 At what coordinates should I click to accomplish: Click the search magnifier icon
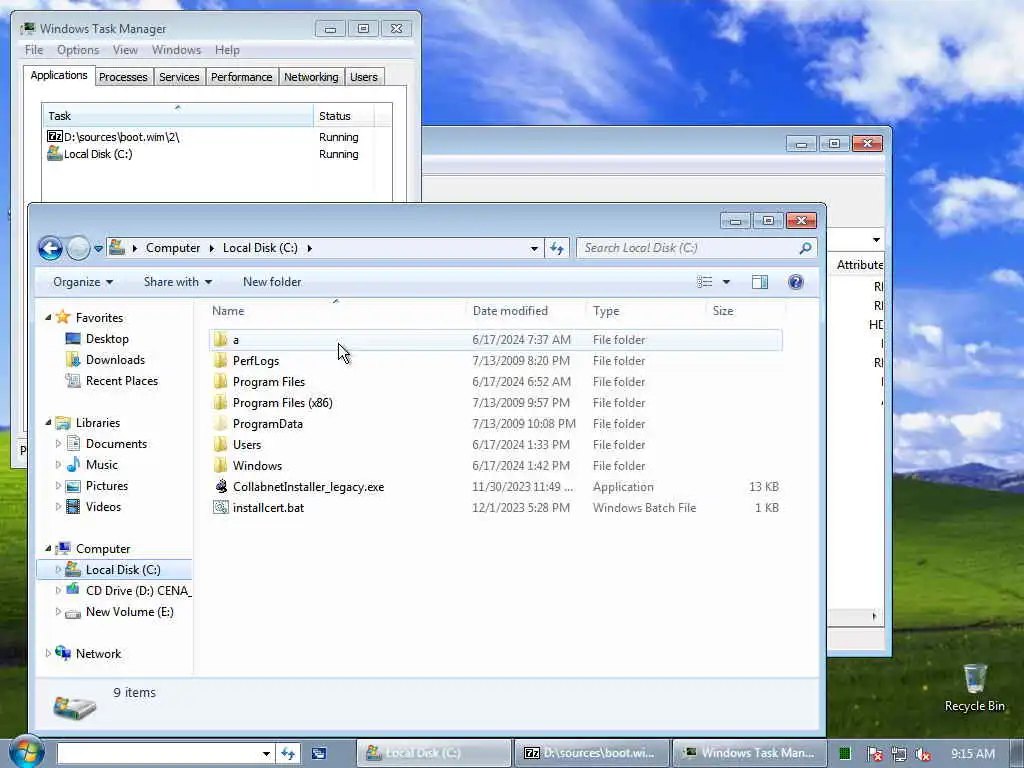pyautogui.click(x=805, y=248)
